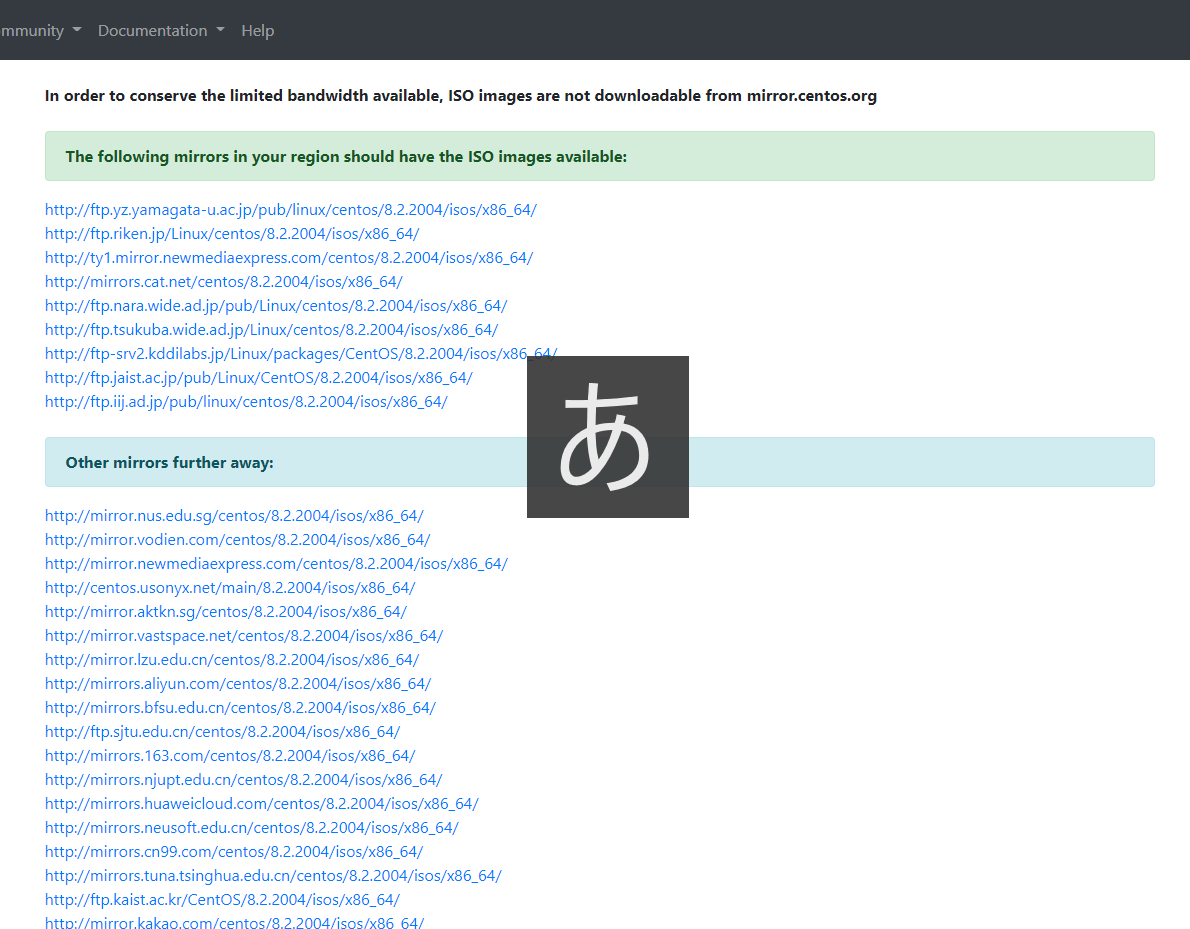Open the mirrors.huaweicloud.com mirror link
The width and height of the screenshot is (1190, 929).
tap(262, 804)
